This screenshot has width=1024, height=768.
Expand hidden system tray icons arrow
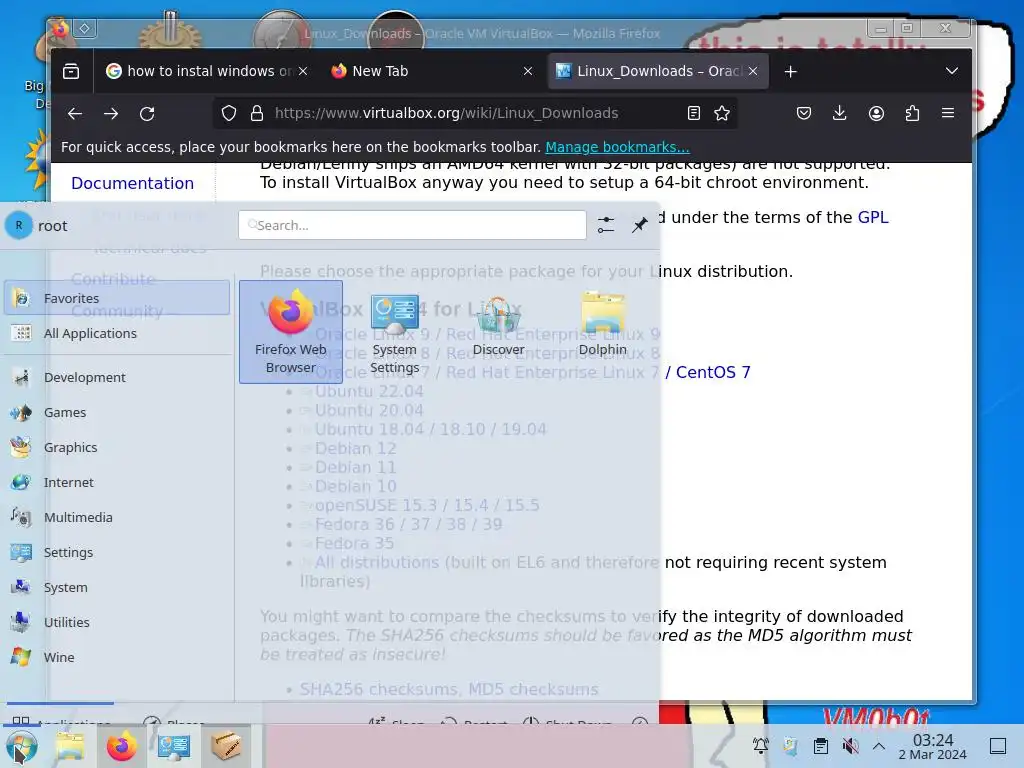click(x=879, y=746)
